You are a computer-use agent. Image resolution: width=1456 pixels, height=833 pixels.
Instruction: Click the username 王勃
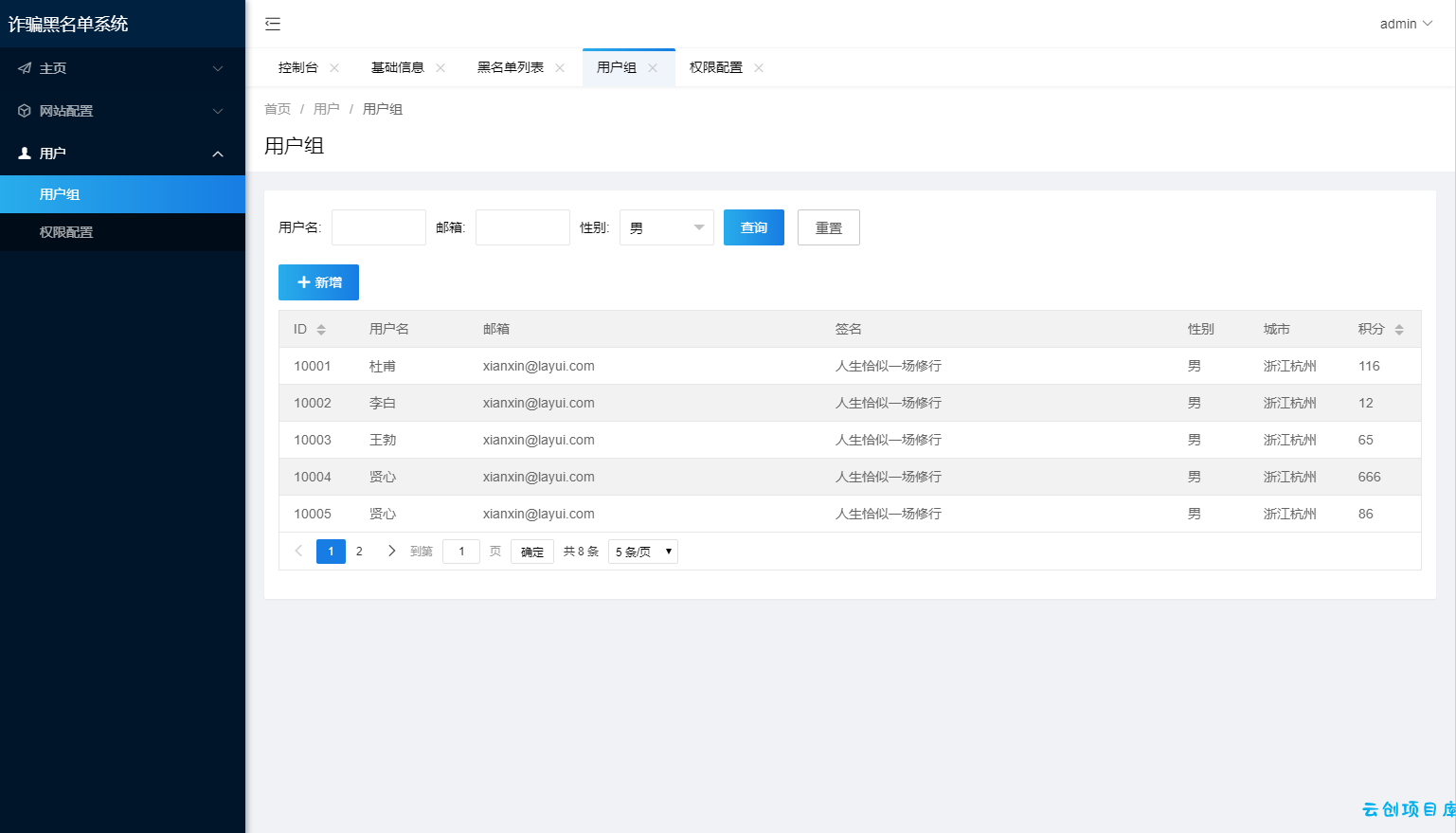coord(383,440)
